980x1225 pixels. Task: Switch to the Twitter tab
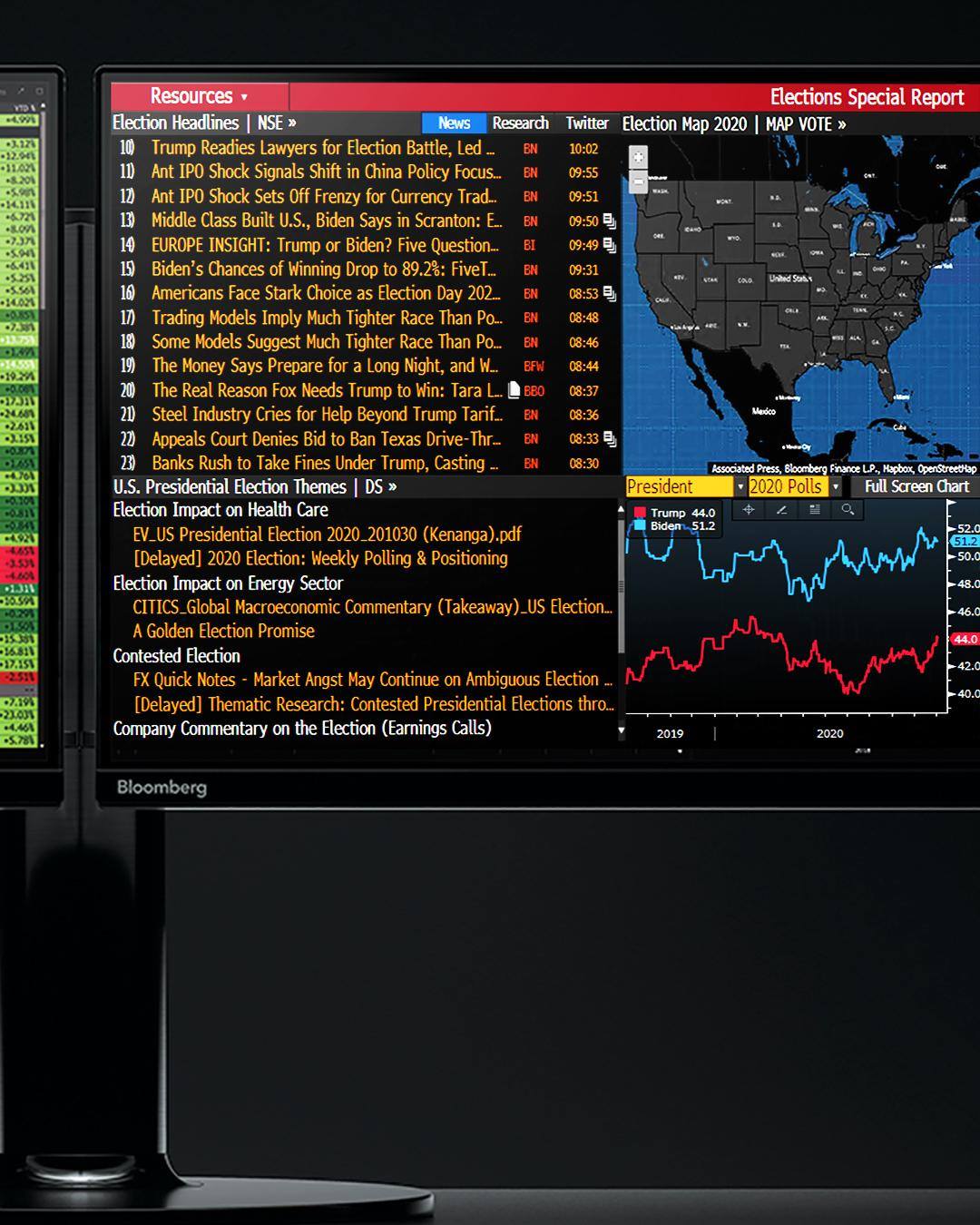pyautogui.click(x=587, y=123)
